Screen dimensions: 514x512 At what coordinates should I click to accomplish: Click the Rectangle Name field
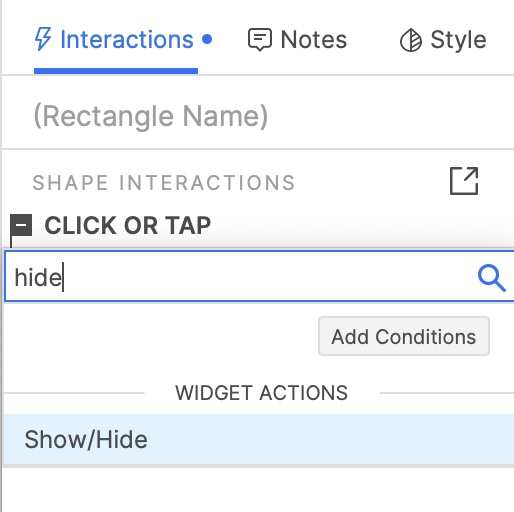tap(151, 116)
